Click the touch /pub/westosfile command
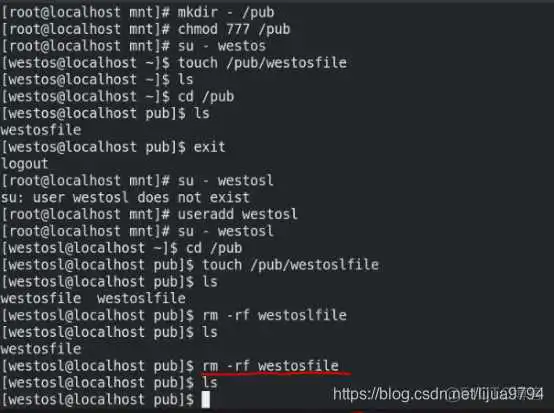Image resolution: width=554 pixels, height=413 pixels. click(x=262, y=63)
